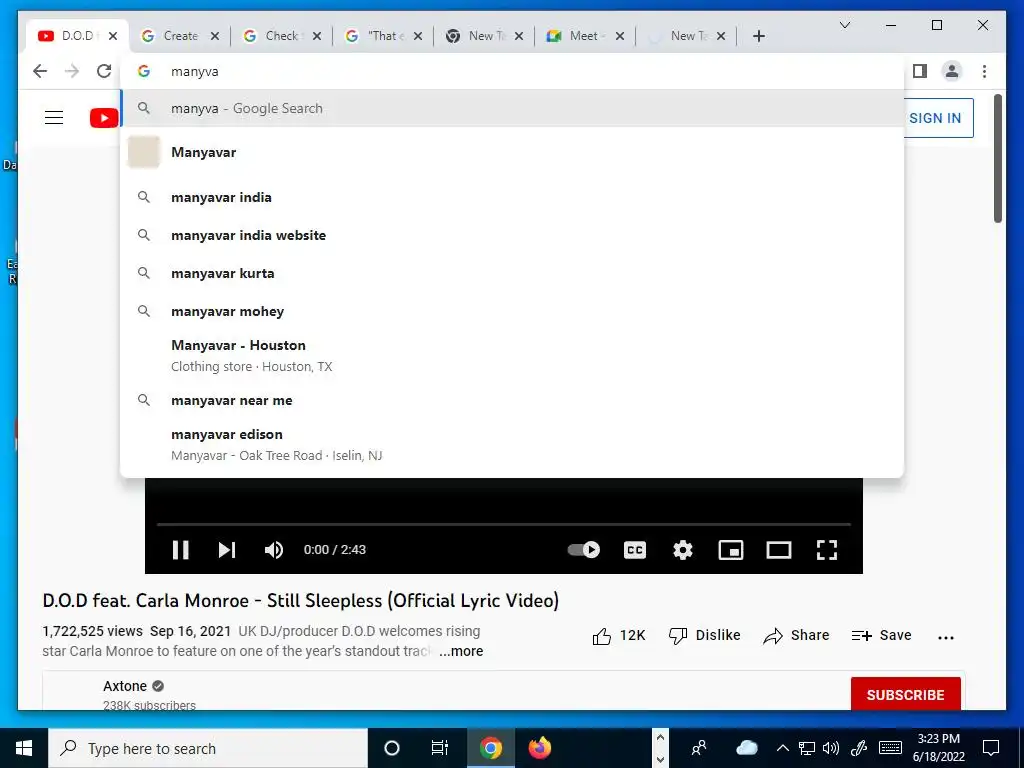1024x768 pixels.
Task: Choose 'manyavar mohey' suggestion
Action: click(512, 311)
